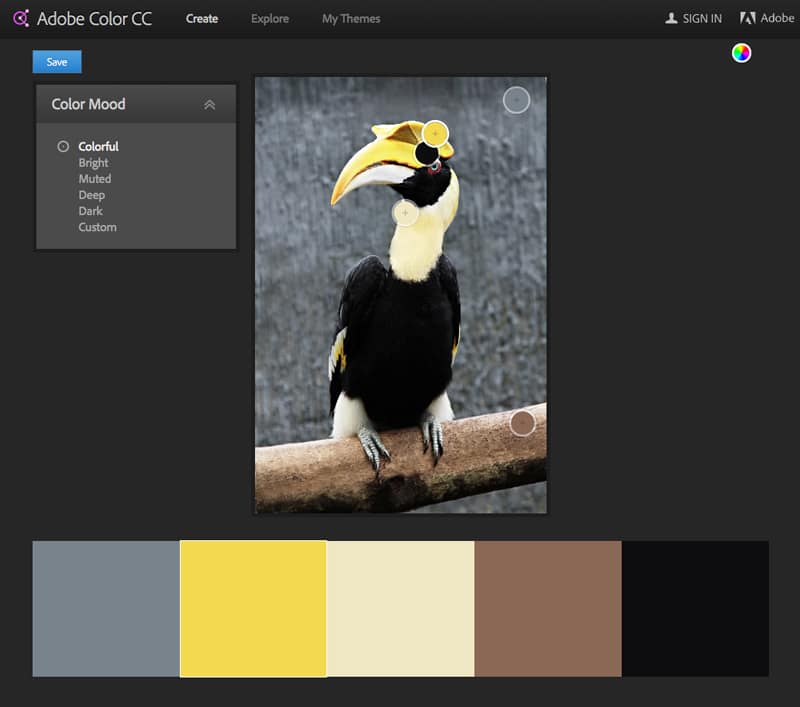Choose the Muted color mood
The height and width of the screenshot is (707, 800).
pos(94,179)
